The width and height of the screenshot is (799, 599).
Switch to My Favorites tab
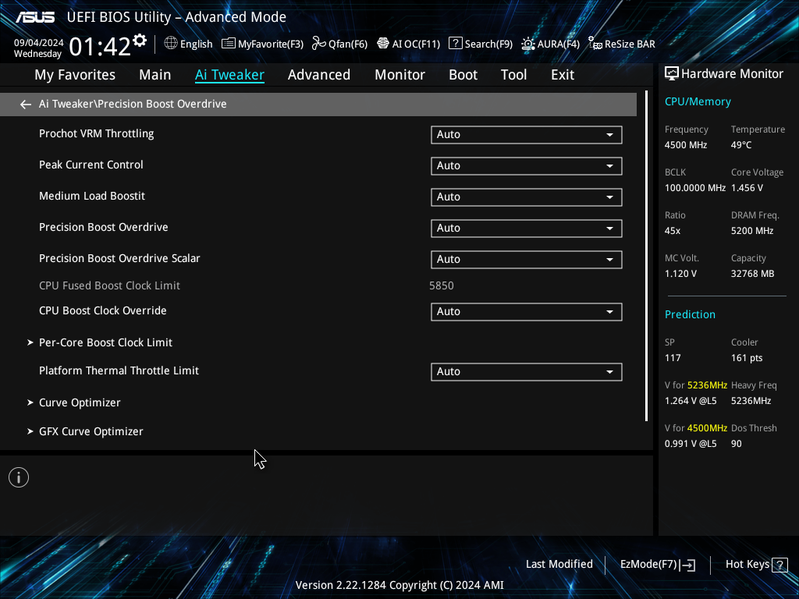tap(75, 75)
